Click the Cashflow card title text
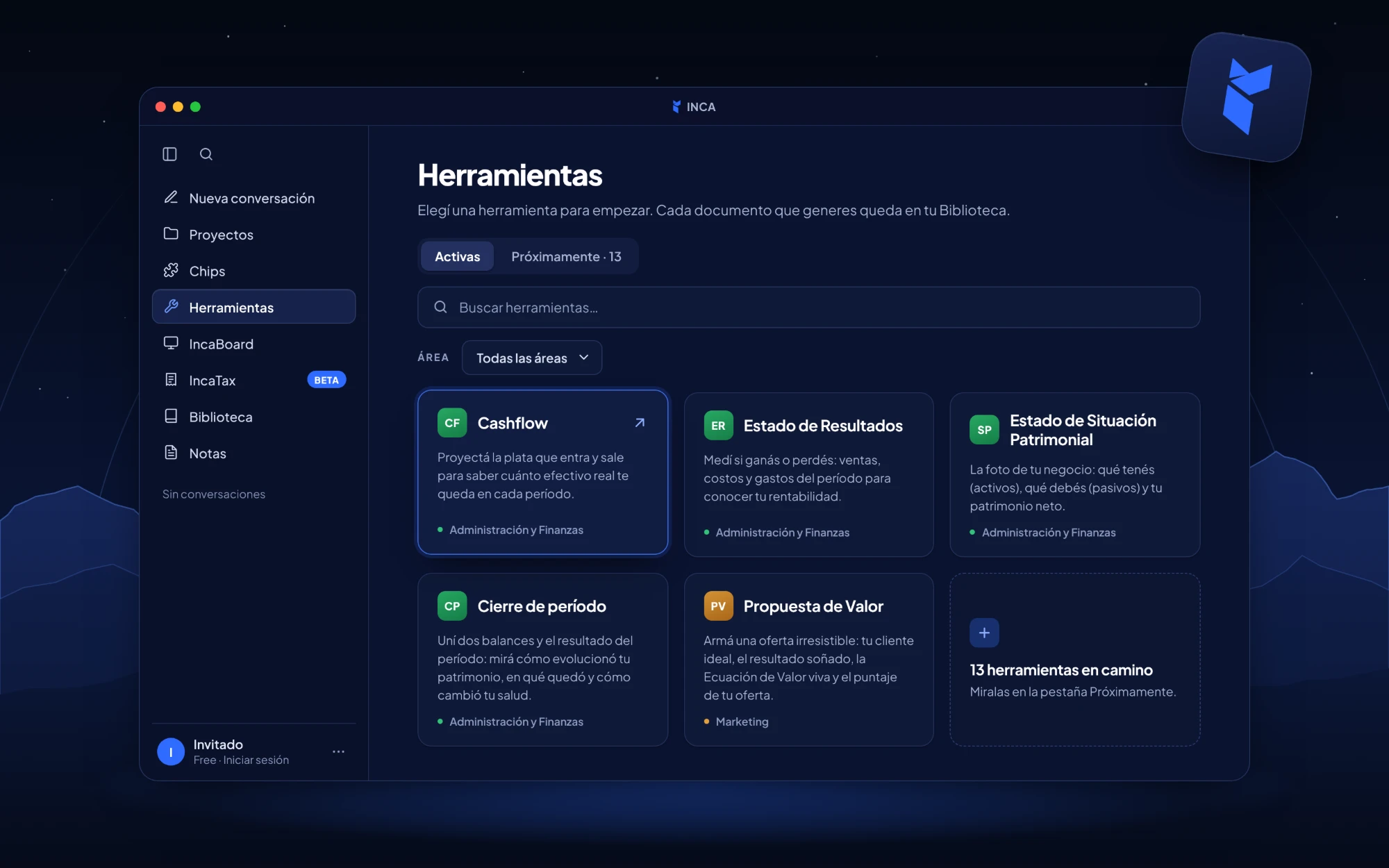This screenshot has width=1389, height=868. pyautogui.click(x=513, y=423)
